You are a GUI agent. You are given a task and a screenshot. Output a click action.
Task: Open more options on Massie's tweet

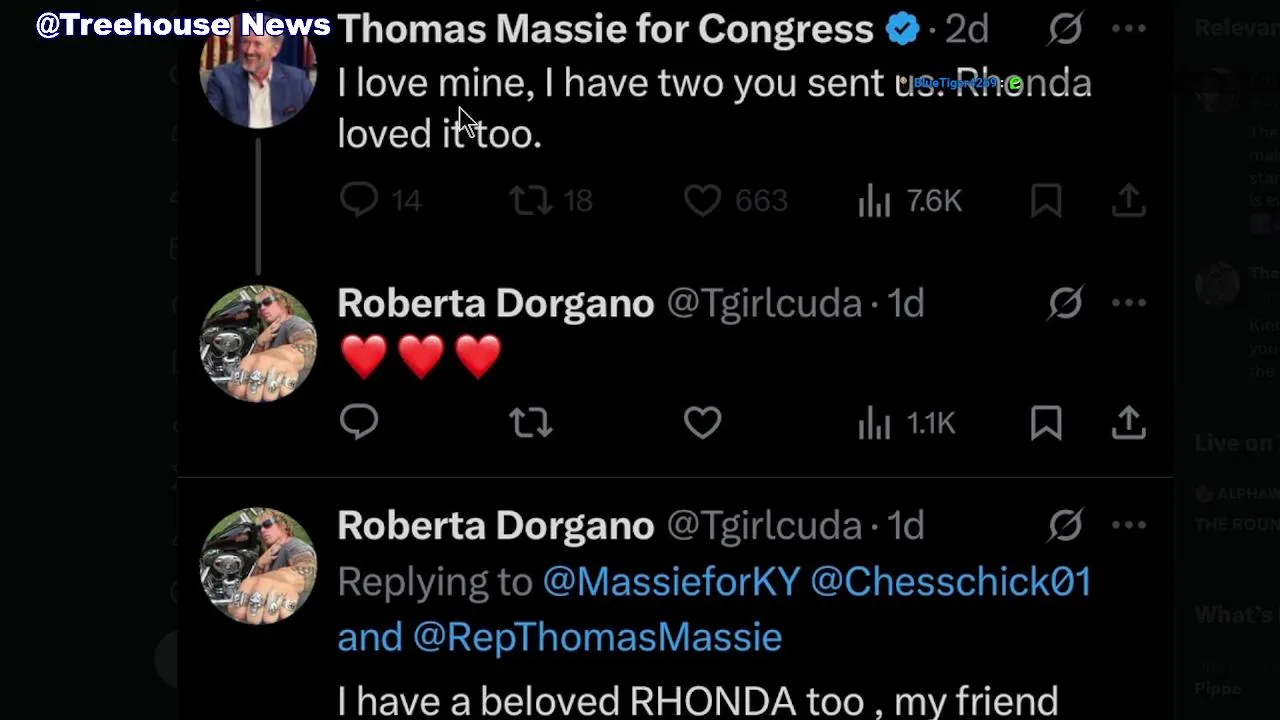click(1129, 29)
